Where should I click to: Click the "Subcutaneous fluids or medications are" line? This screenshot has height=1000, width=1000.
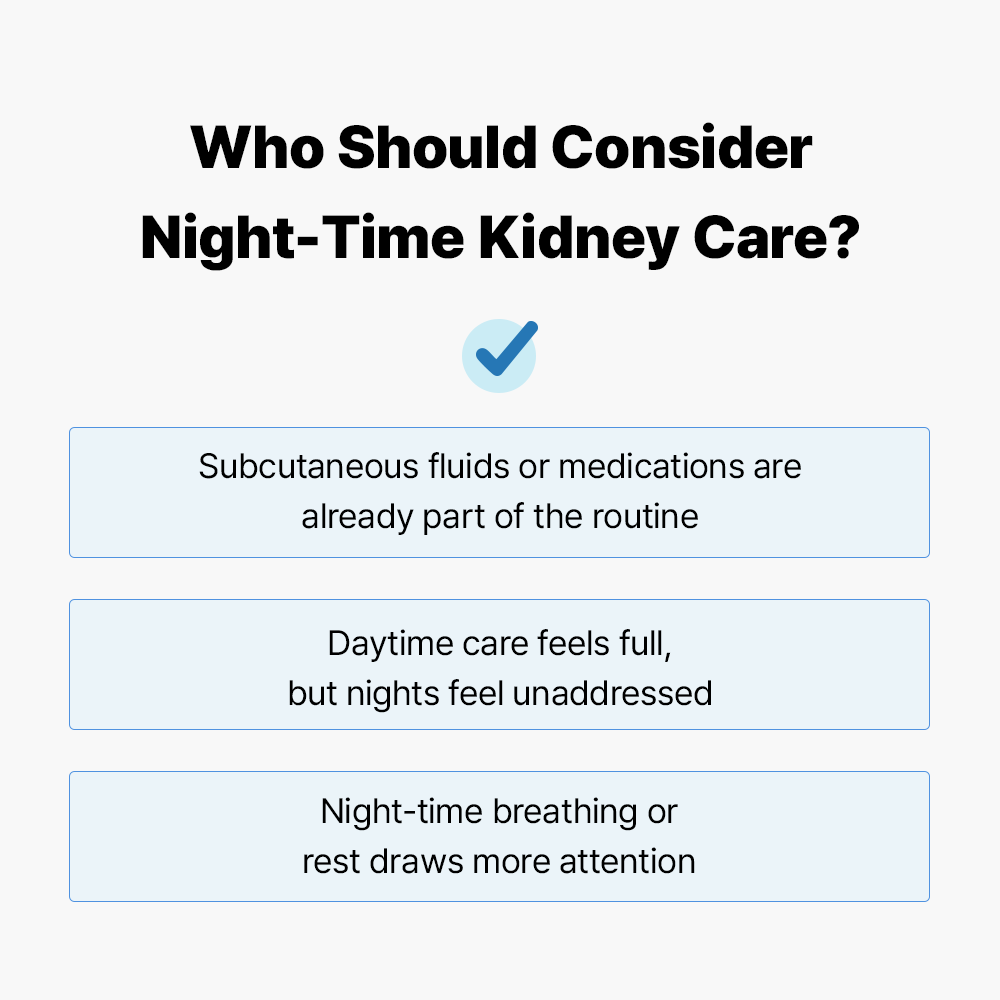point(499,467)
